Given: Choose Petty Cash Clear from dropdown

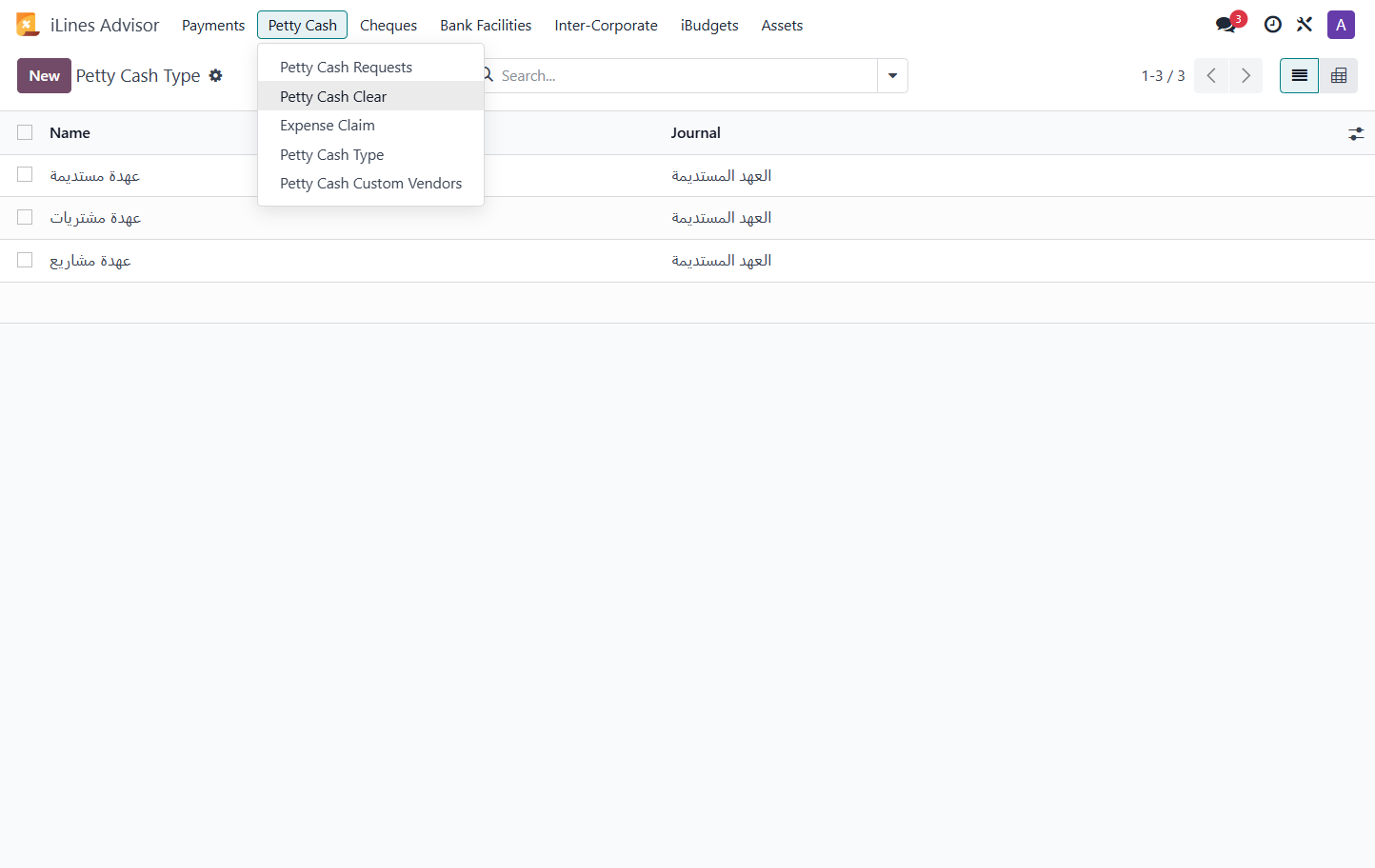Looking at the screenshot, I should tap(370, 96).
